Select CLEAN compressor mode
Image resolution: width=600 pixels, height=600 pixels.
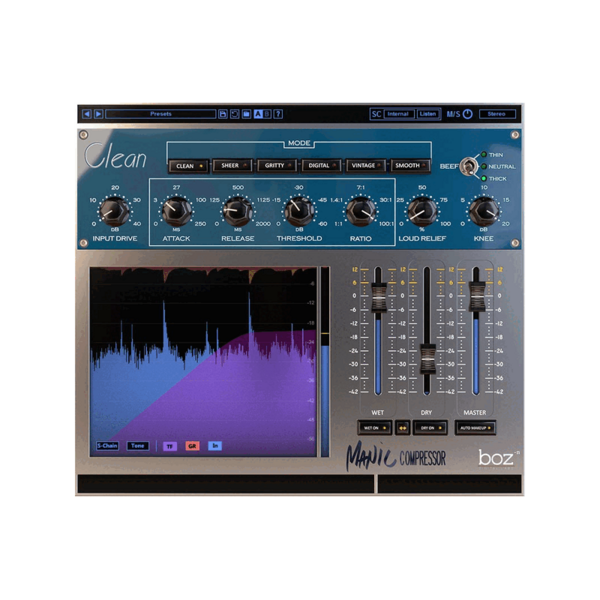click(x=188, y=166)
